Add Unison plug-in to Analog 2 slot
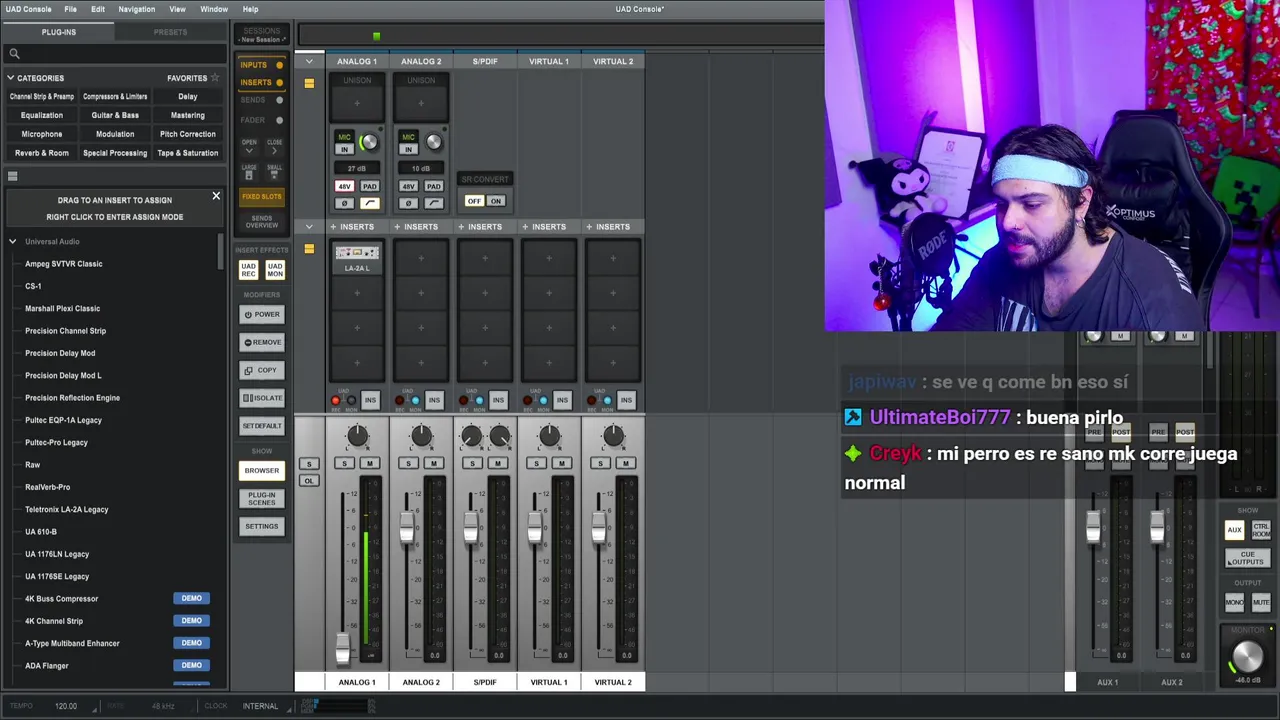The width and height of the screenshot is (1280, 720). [421, 103]
